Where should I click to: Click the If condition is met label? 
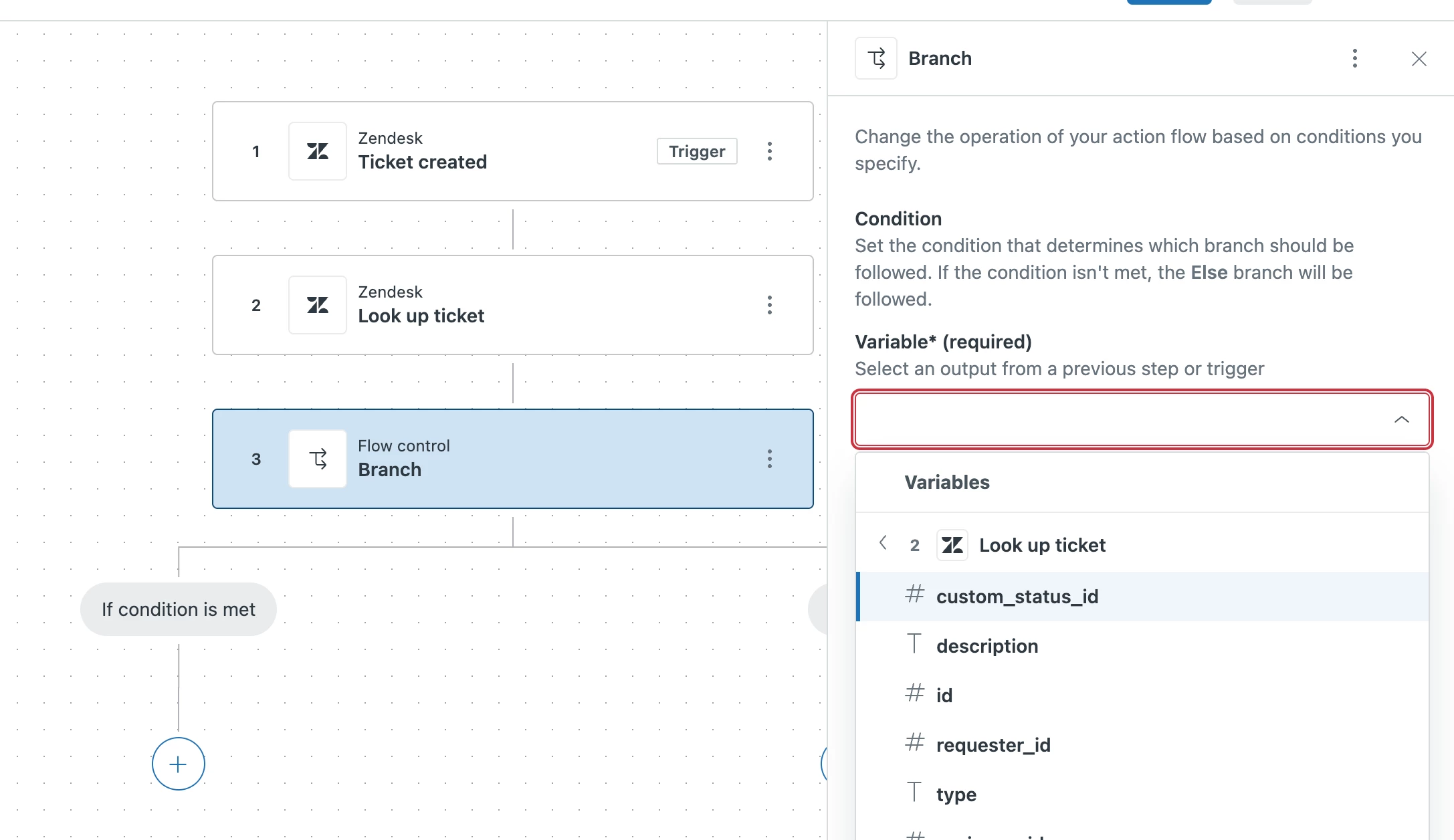click(x=179, y=609)
